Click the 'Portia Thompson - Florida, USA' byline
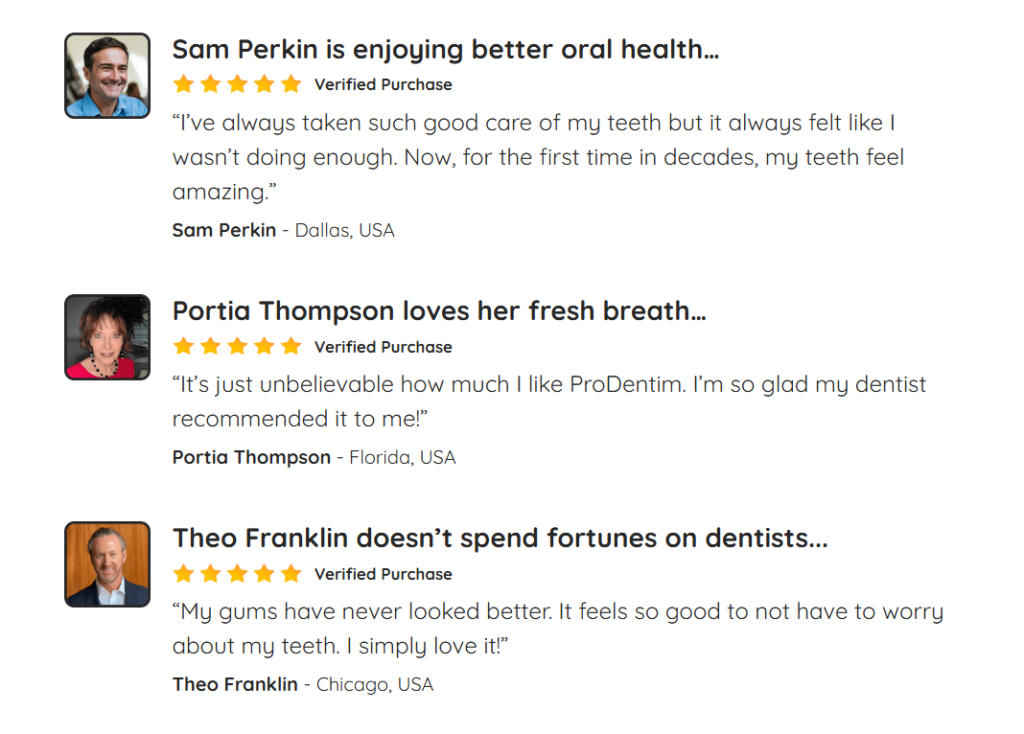Screen dimensions: 1024x734 point(313,457)
